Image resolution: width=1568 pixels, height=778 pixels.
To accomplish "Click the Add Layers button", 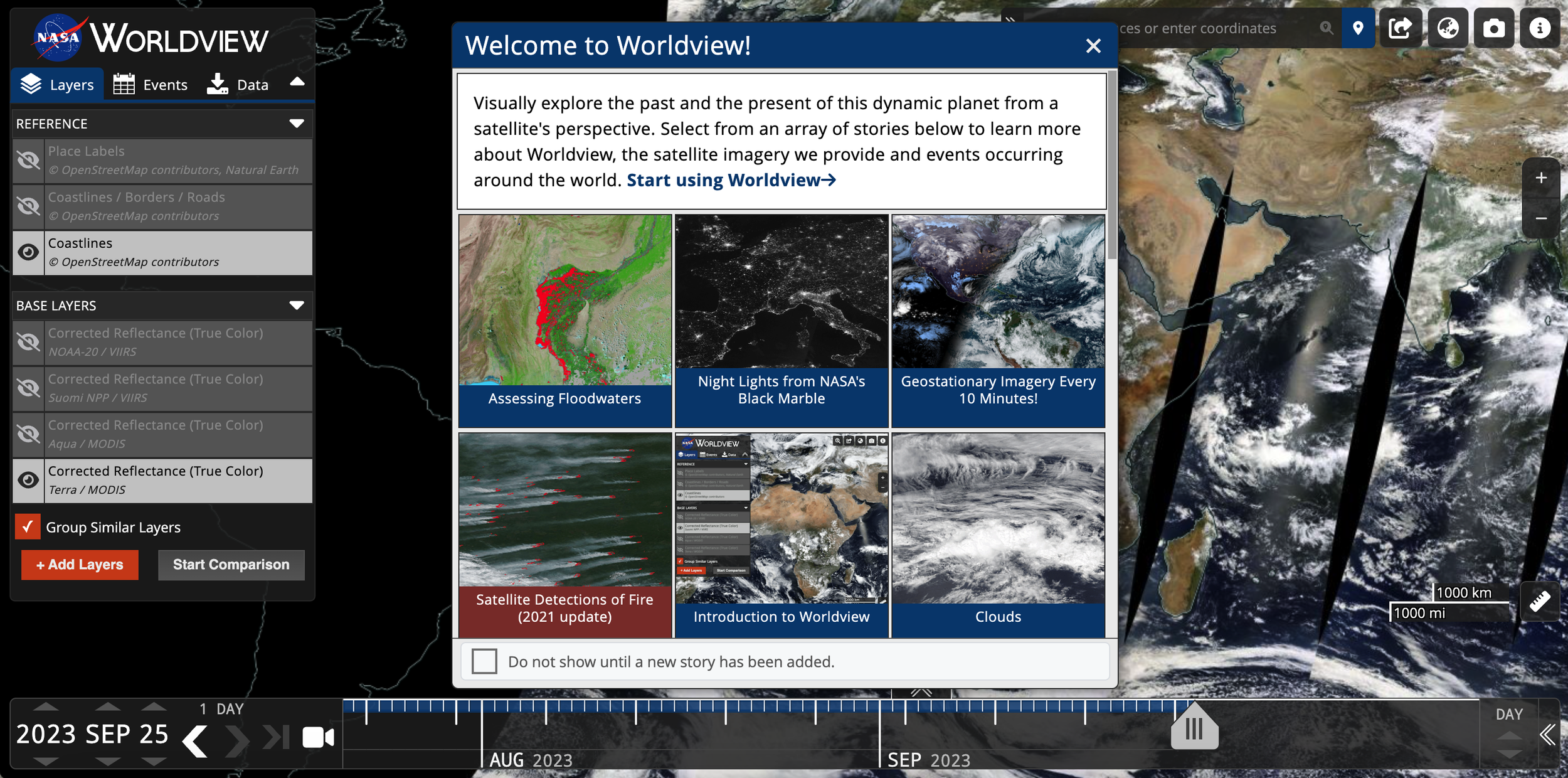I will click(x=80, y=565).
